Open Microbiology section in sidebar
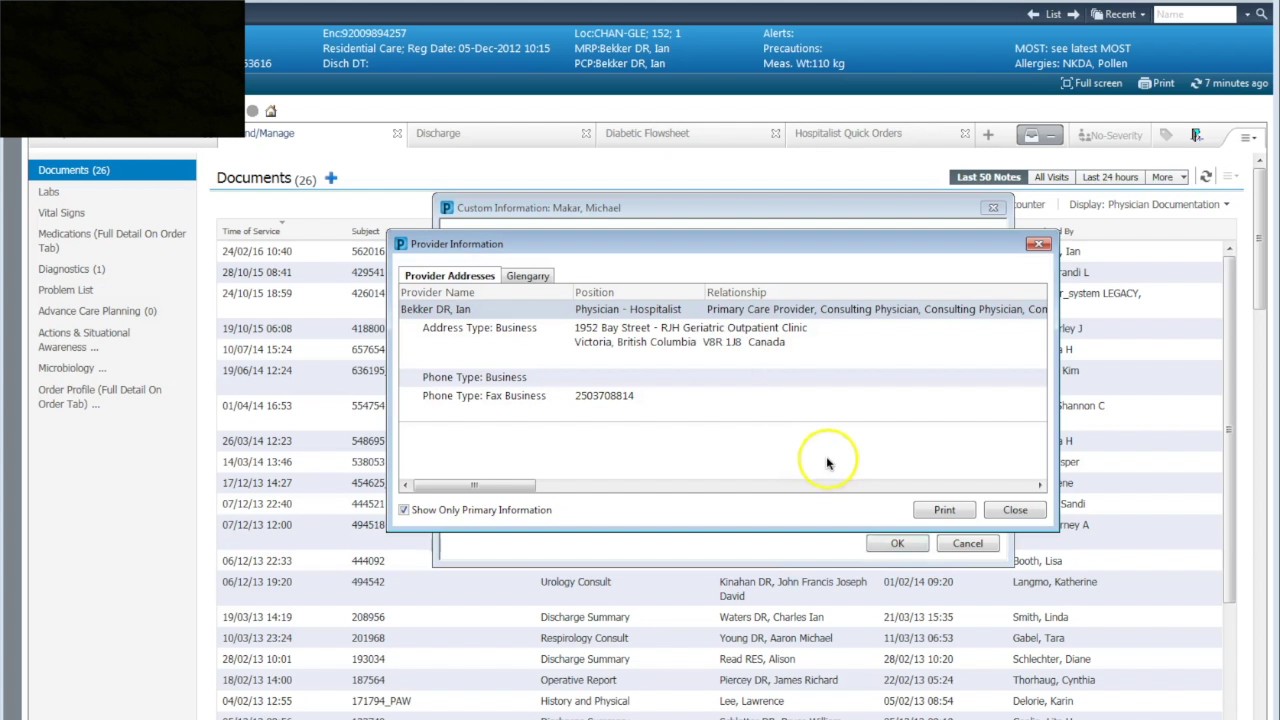The height and width of the screenshot is (720, 1280). [72, 368]
